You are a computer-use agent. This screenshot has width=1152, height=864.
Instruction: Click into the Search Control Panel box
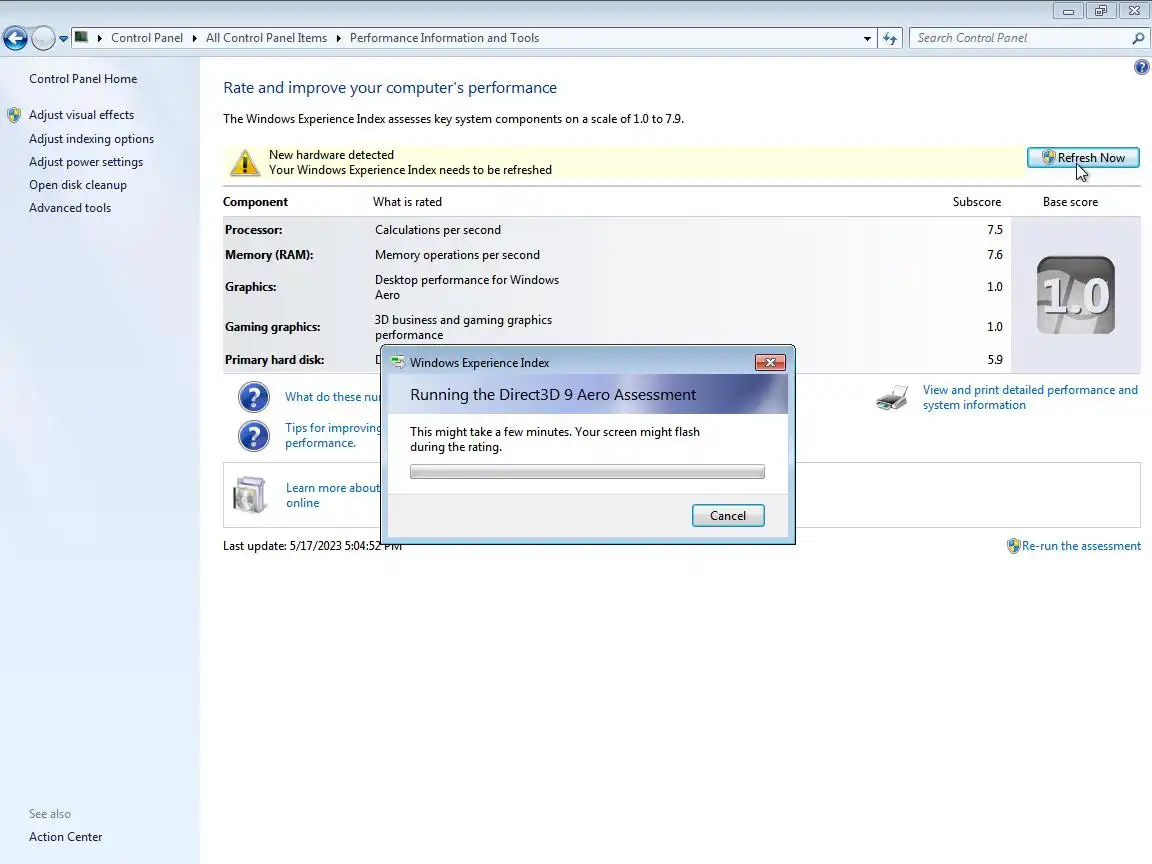tap(1021, 38)
